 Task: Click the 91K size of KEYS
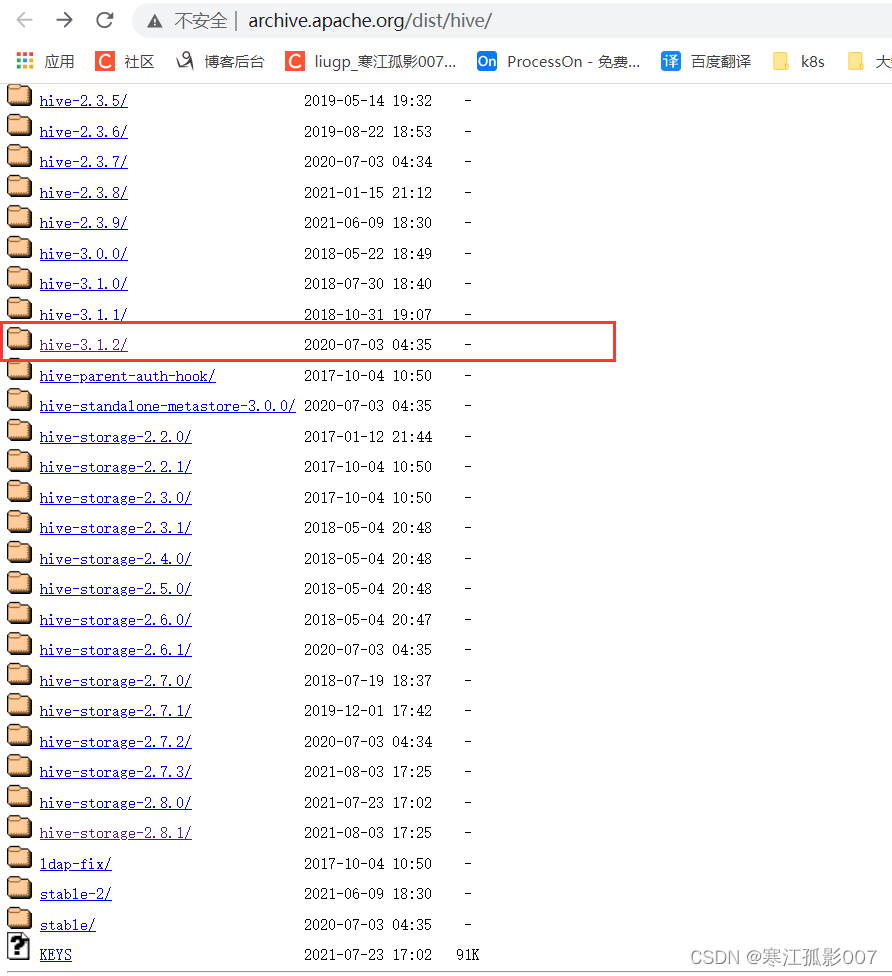click(467, 955)
